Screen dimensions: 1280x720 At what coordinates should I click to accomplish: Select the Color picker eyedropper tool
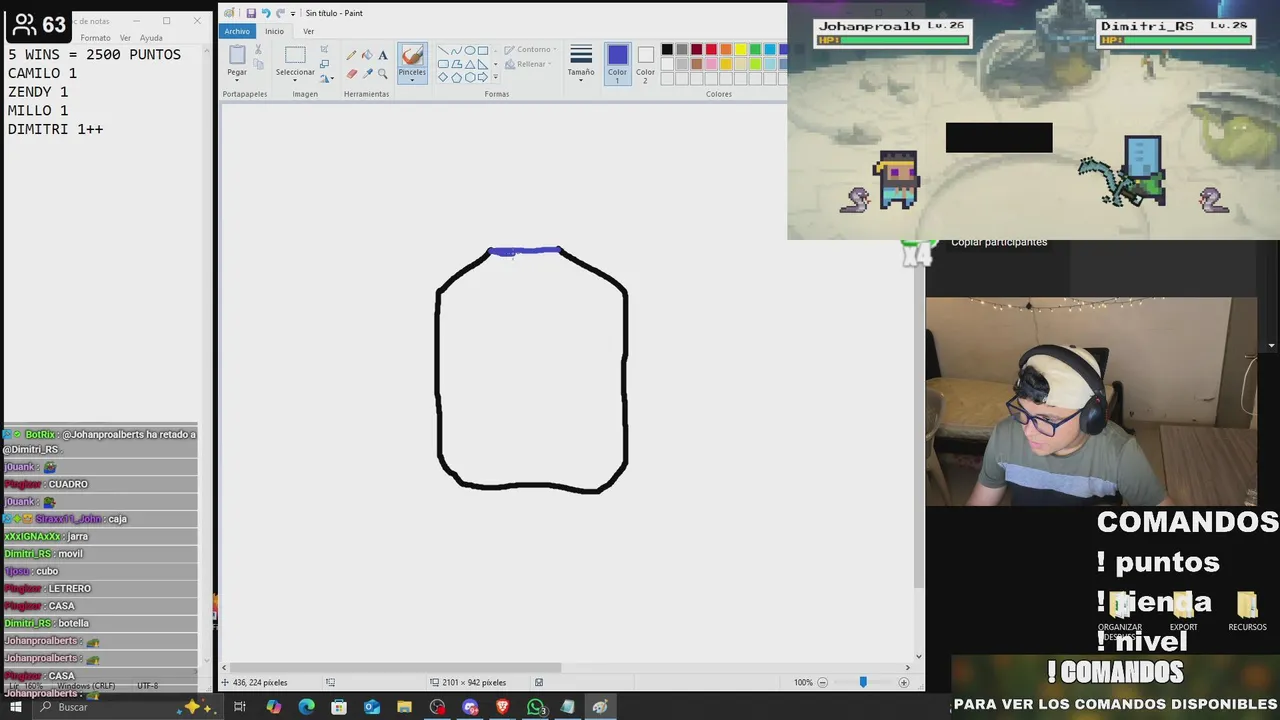coord(367,73)
